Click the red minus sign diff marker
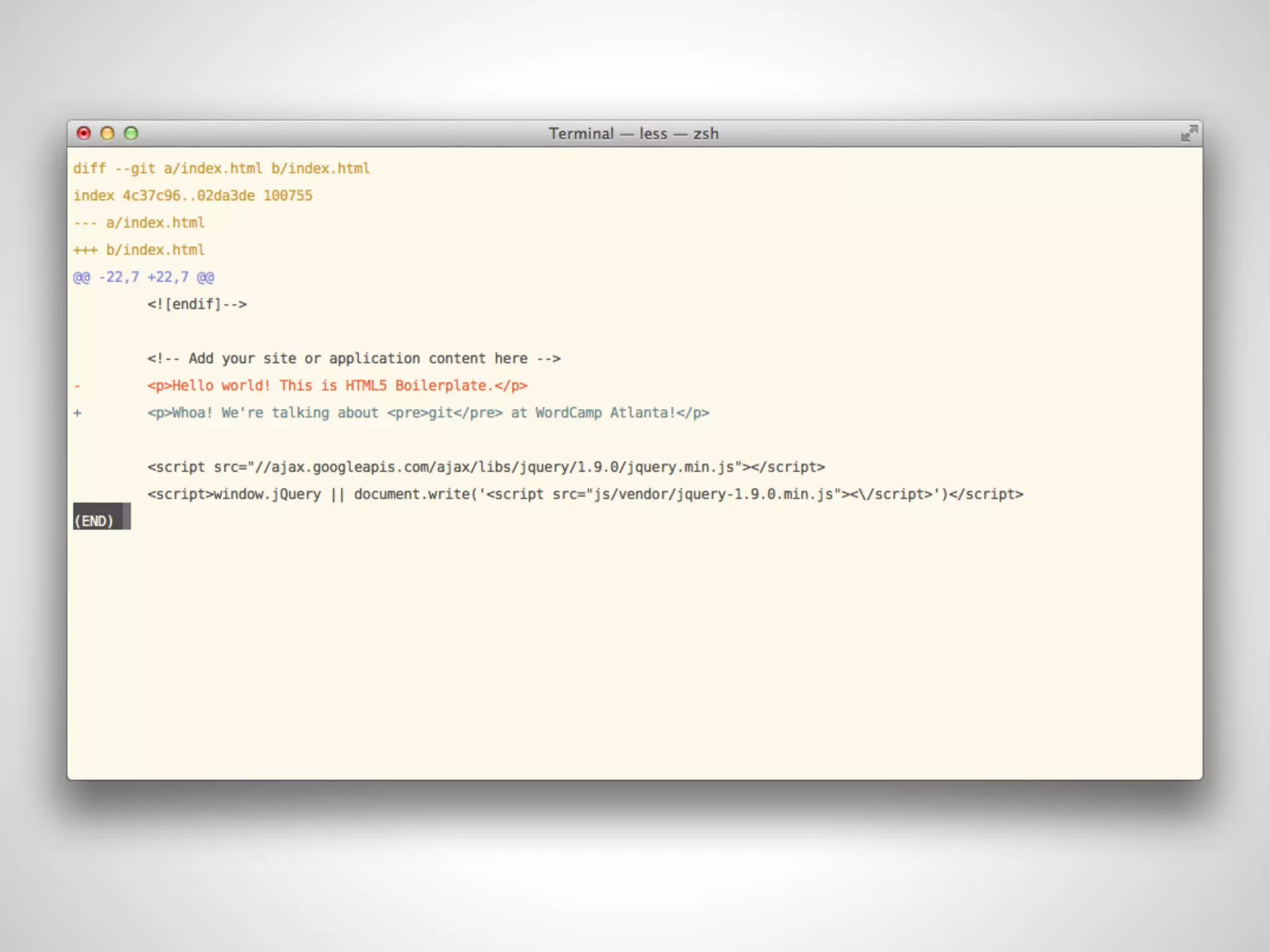Screen dimensions: 1270x952 pyautogui.click(x=78, y=386)
